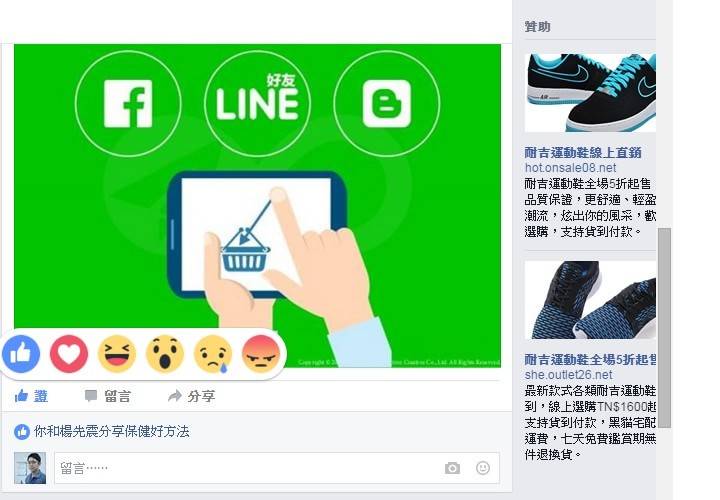Choose the Sad crying reaction
The image size is (720, 500).
(213, 354)
